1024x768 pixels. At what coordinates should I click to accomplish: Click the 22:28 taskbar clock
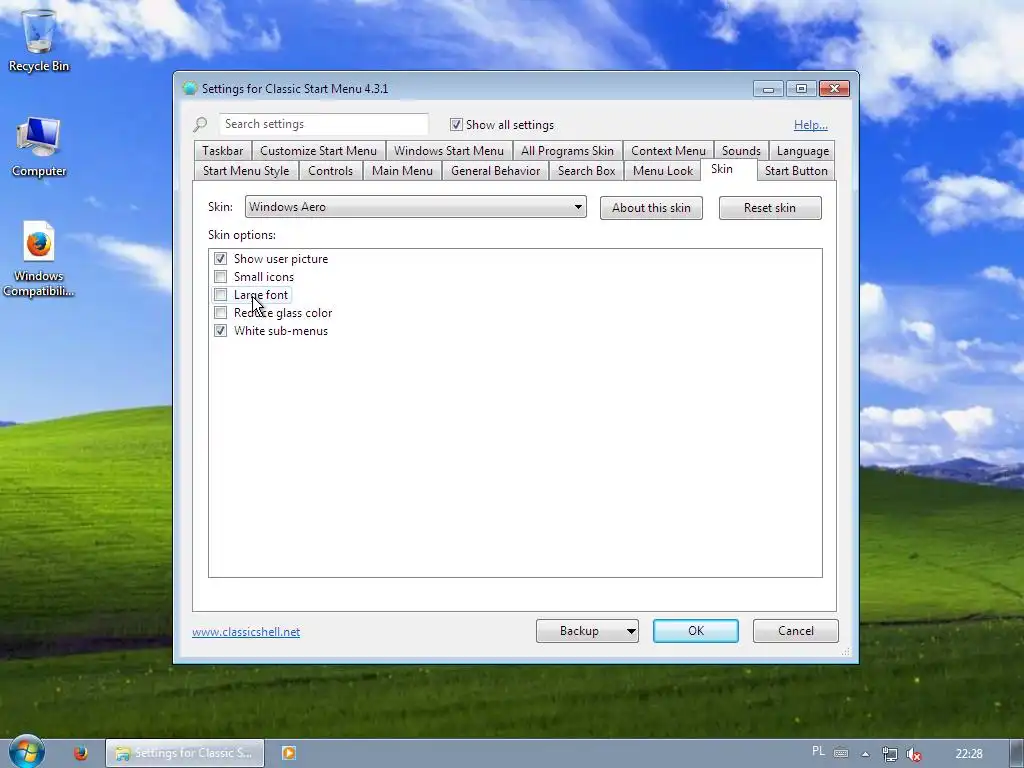point(968,754)
